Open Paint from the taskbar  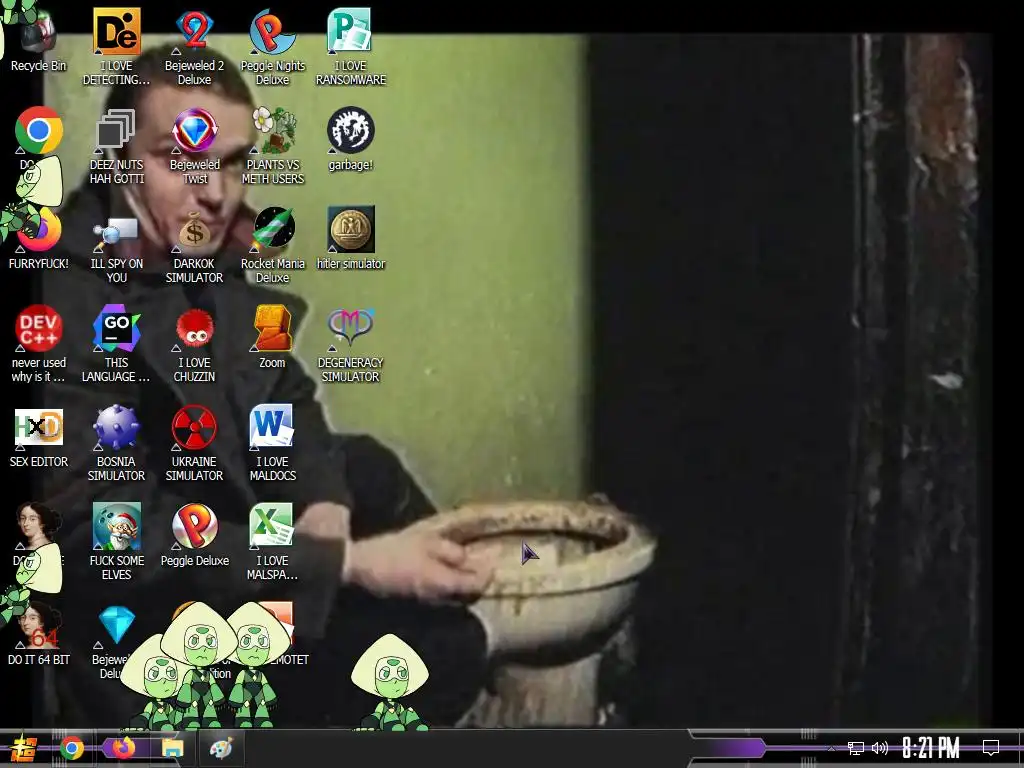pyautogui.click(x=221, y=748)
